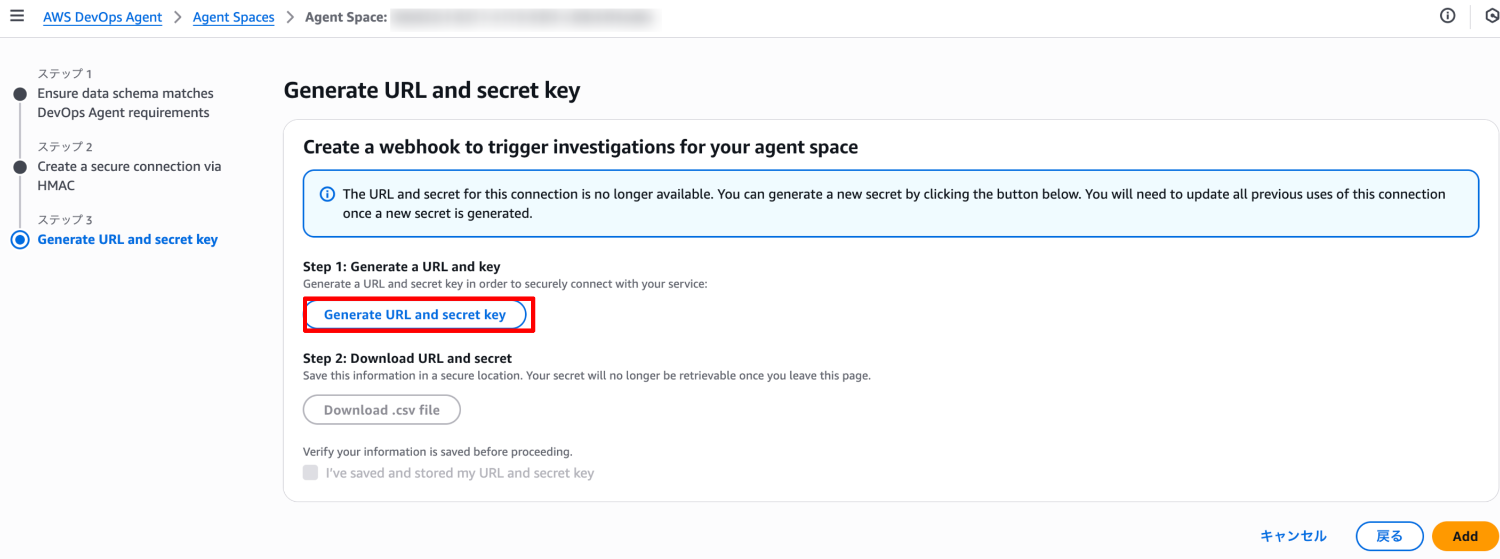Click the info icon in the blue alert banner
The height and width of the screenshot is (559, 1500).
coord(326,194)
